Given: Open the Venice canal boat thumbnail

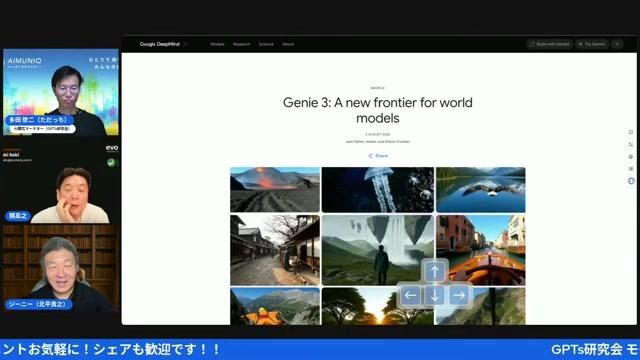Looking at the screenshot, I should (x=480, y=250).
